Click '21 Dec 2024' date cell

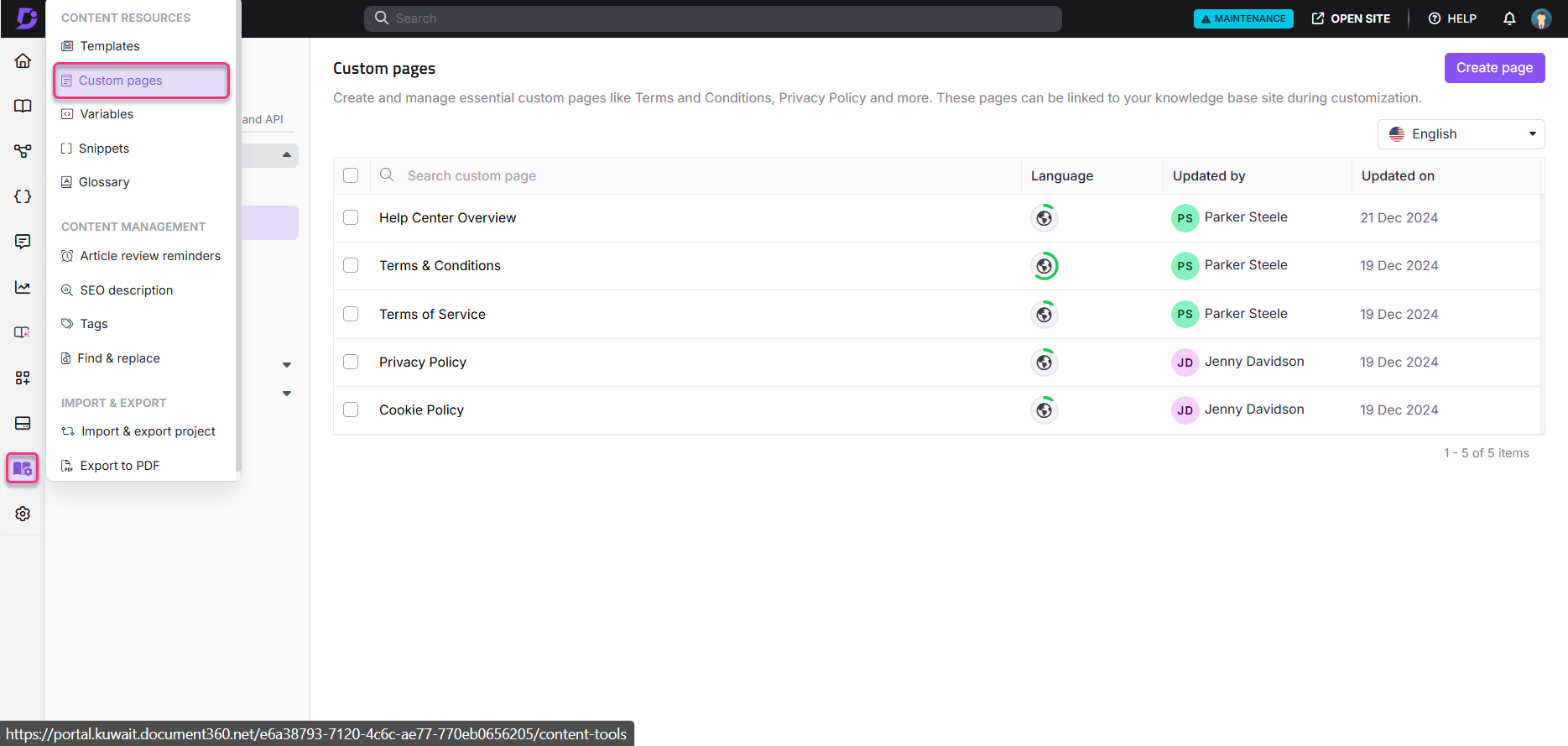click(1399, 218)
